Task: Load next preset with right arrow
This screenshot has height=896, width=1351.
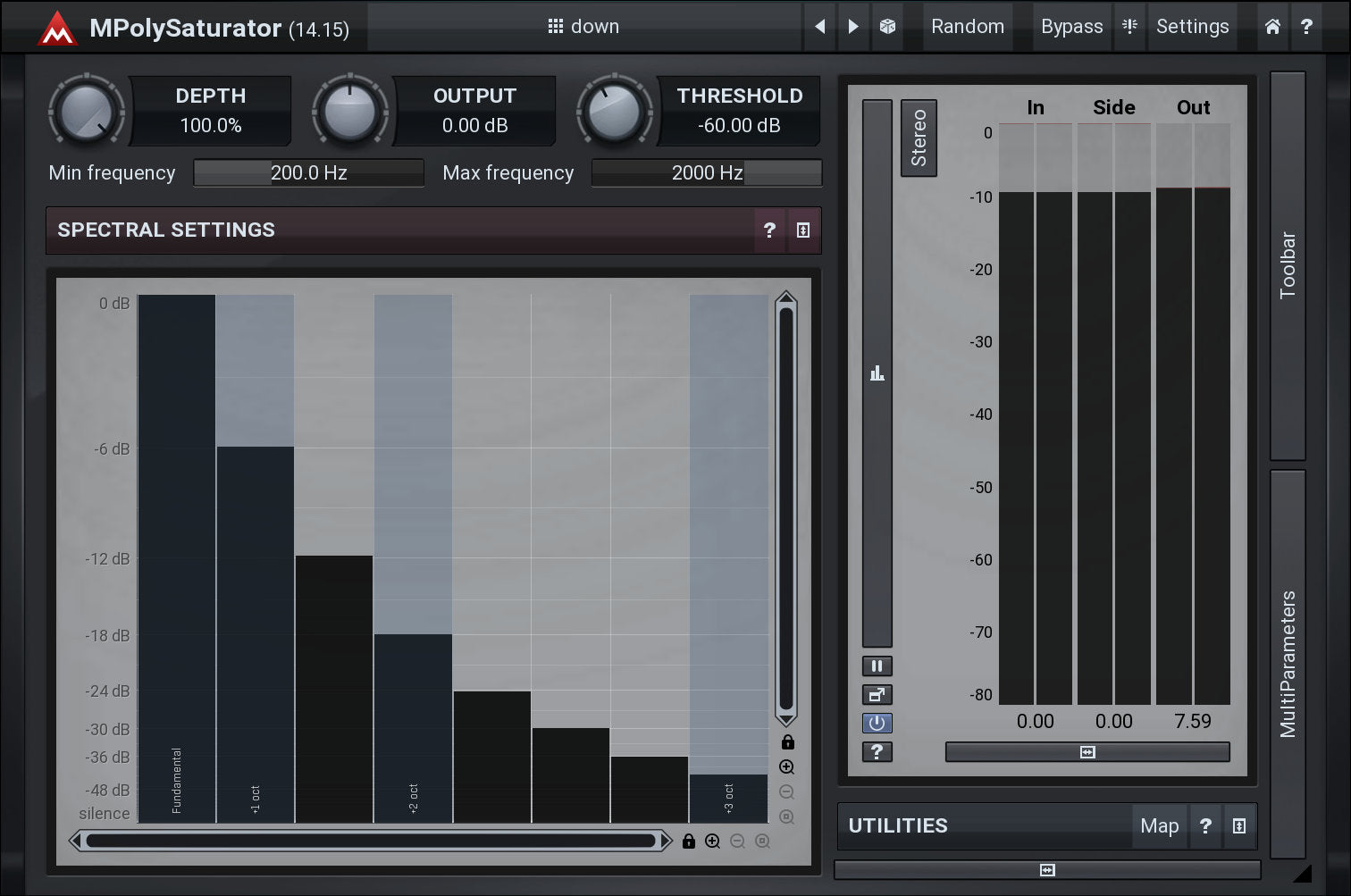Action: coord(853,27)
